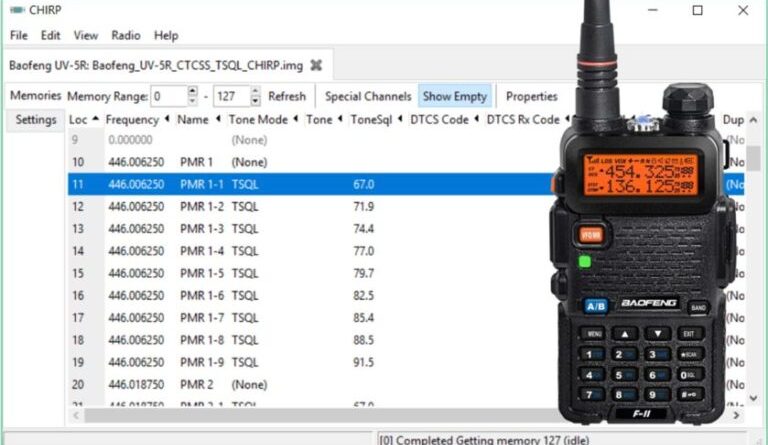The height and width of the screenshot is (445, 768).
Task: Click the Tone column header
Action: 324,119
